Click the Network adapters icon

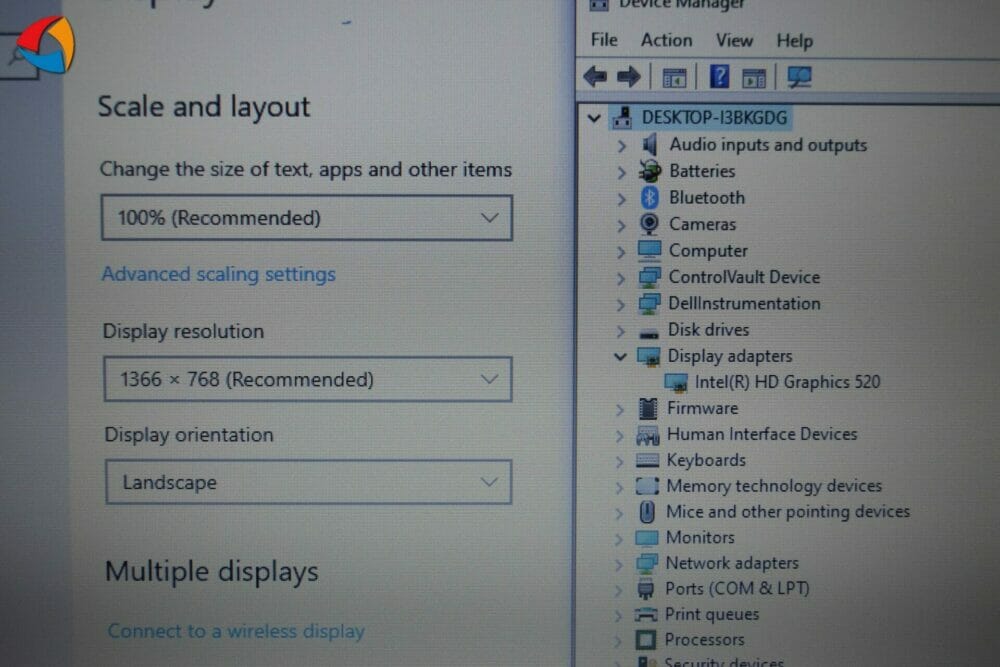click(x=646, y=563)
